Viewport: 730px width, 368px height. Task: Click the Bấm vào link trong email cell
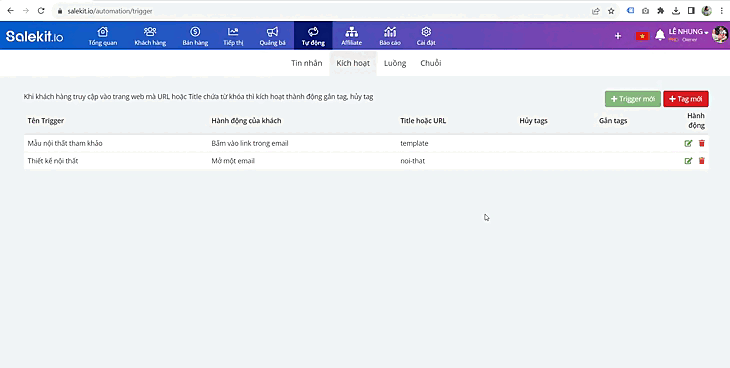click(250, 143)
